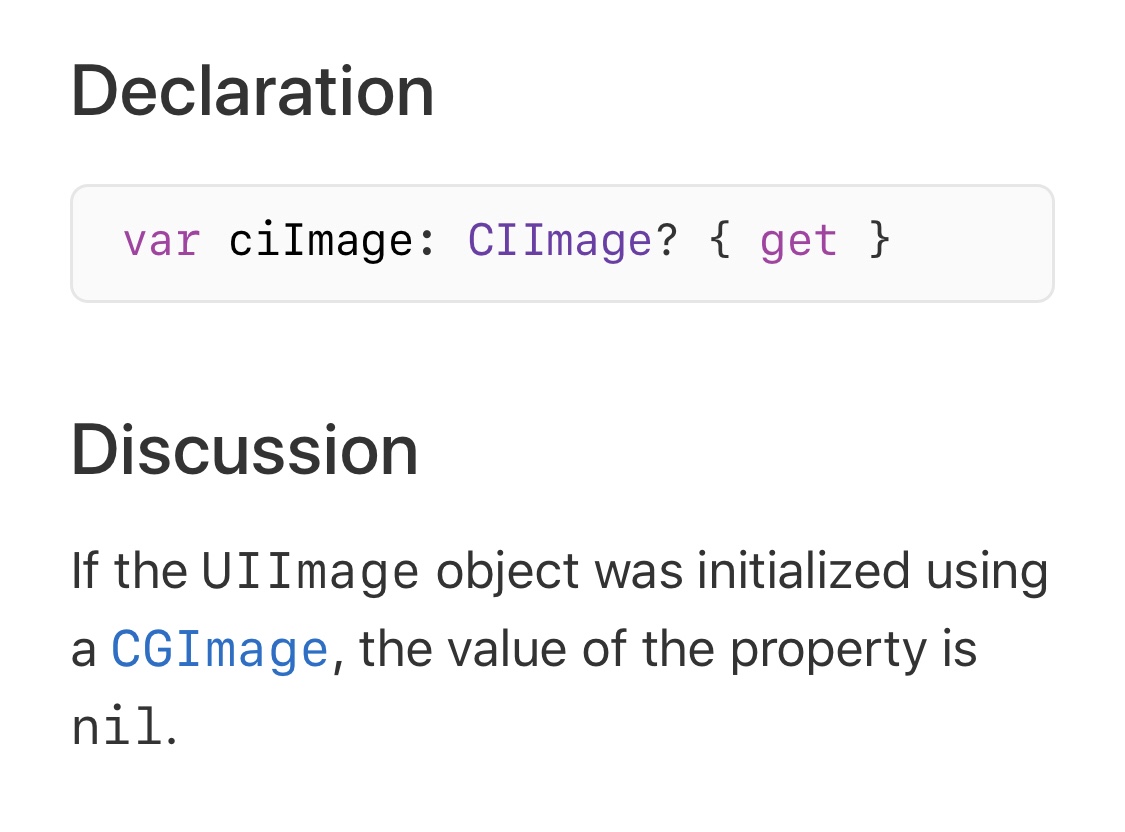1125x832 pixels.
Task: Click the colon after ciImage
Action: coord(428,242)
